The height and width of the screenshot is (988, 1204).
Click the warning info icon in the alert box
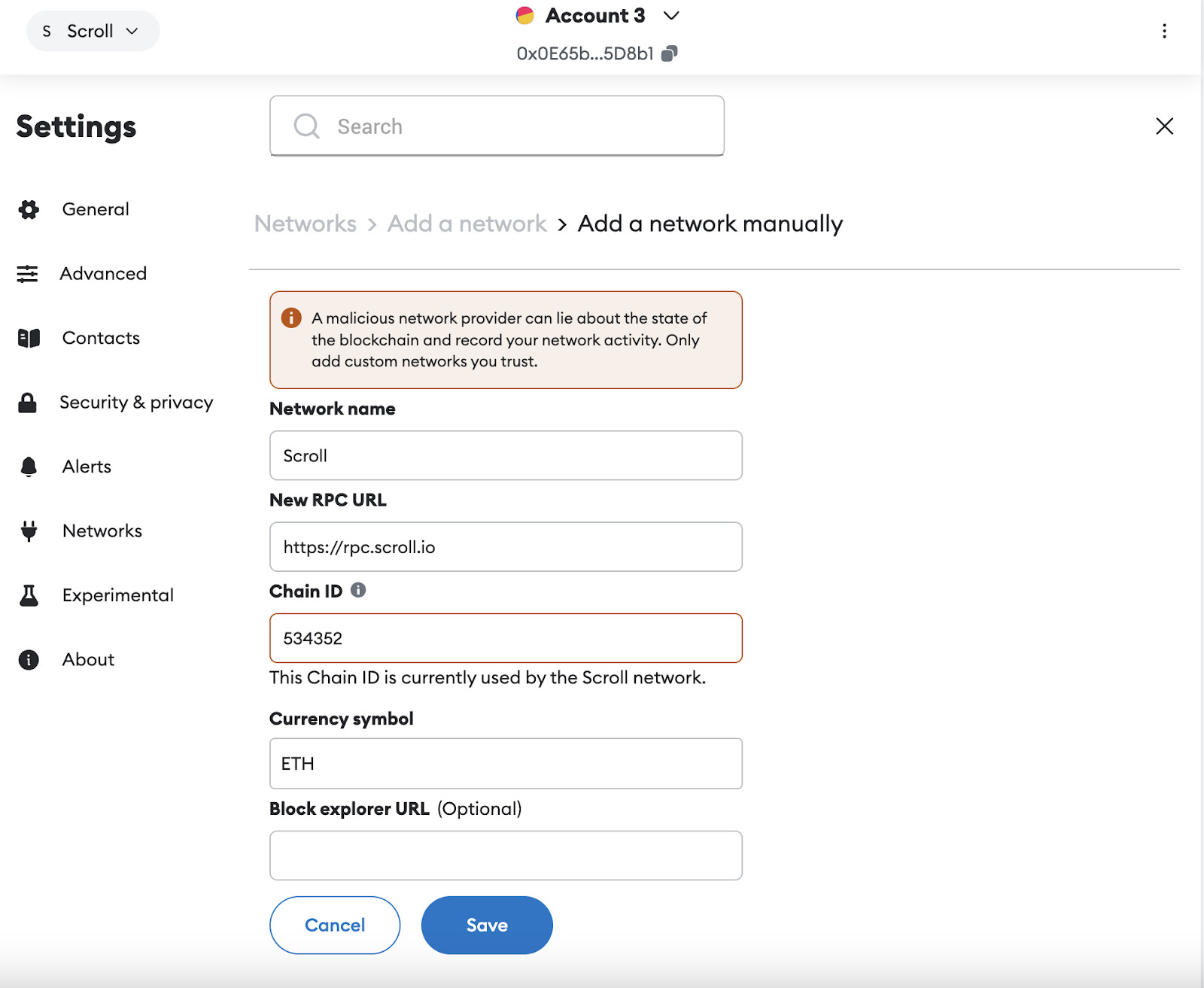(x=291, y=318)
